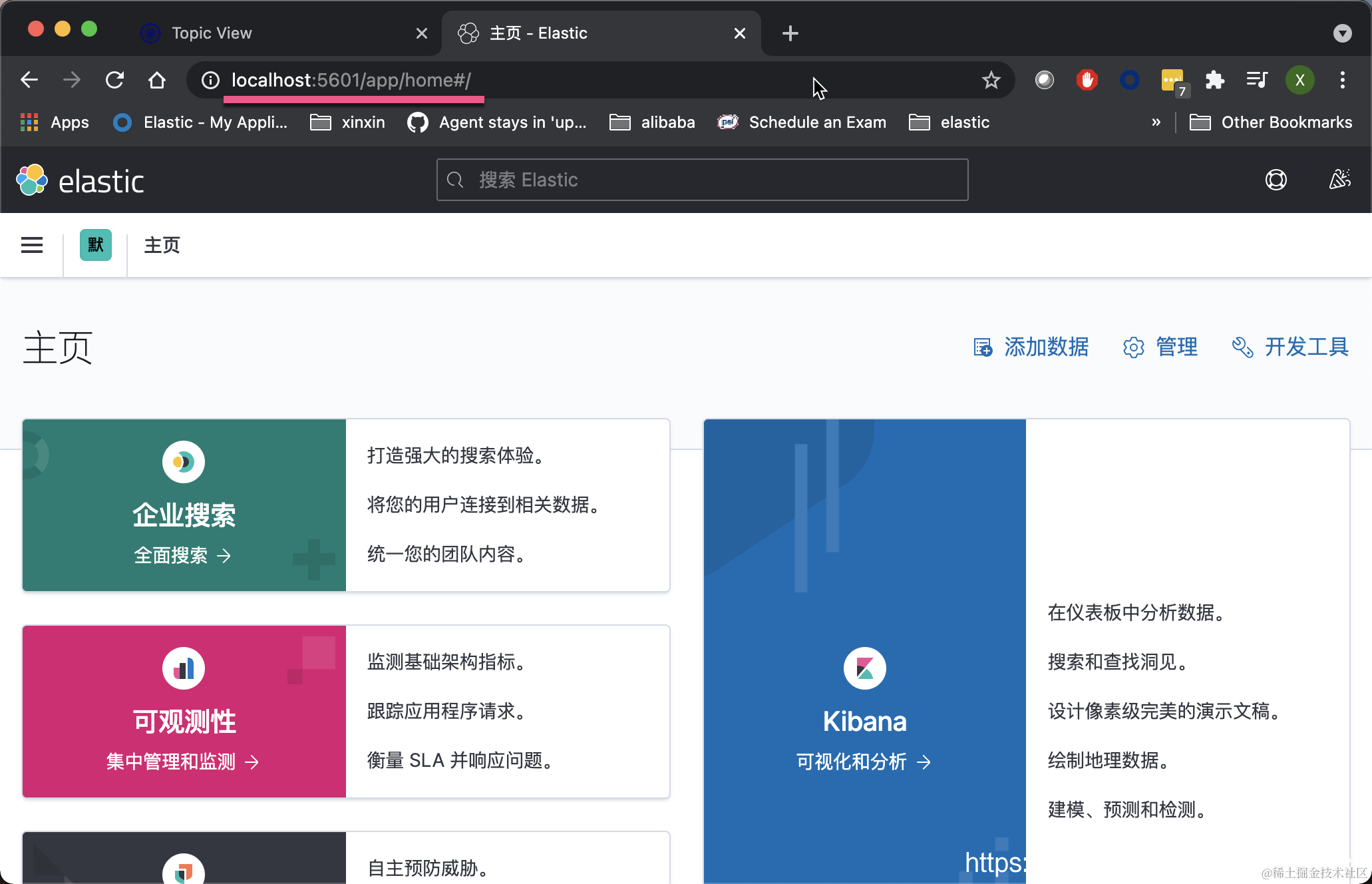The width and height of the screenshot is (1372, 884).
Task: Switch to the Topic View tab
Action: (x=212, y=33)
